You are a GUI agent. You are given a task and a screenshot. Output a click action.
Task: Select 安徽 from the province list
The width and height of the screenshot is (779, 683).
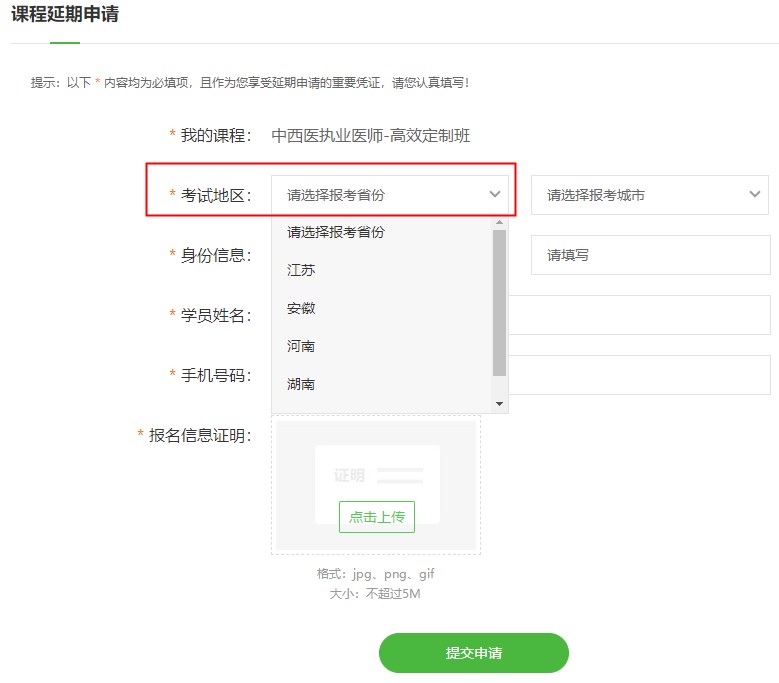[x=301, y=308]
